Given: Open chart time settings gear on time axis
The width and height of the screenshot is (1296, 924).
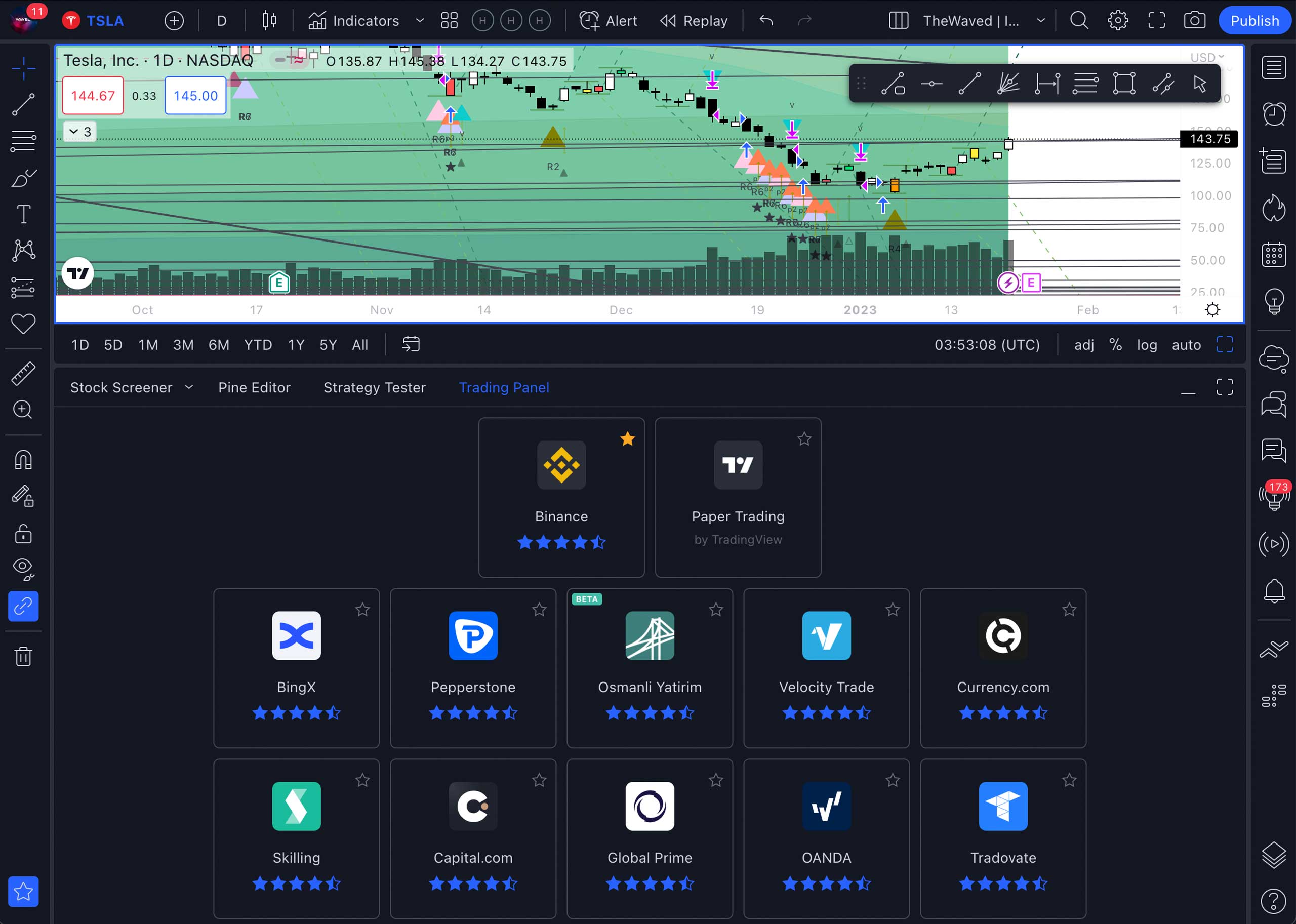Looking at the screenshot, I should [x=1212, y=310].
